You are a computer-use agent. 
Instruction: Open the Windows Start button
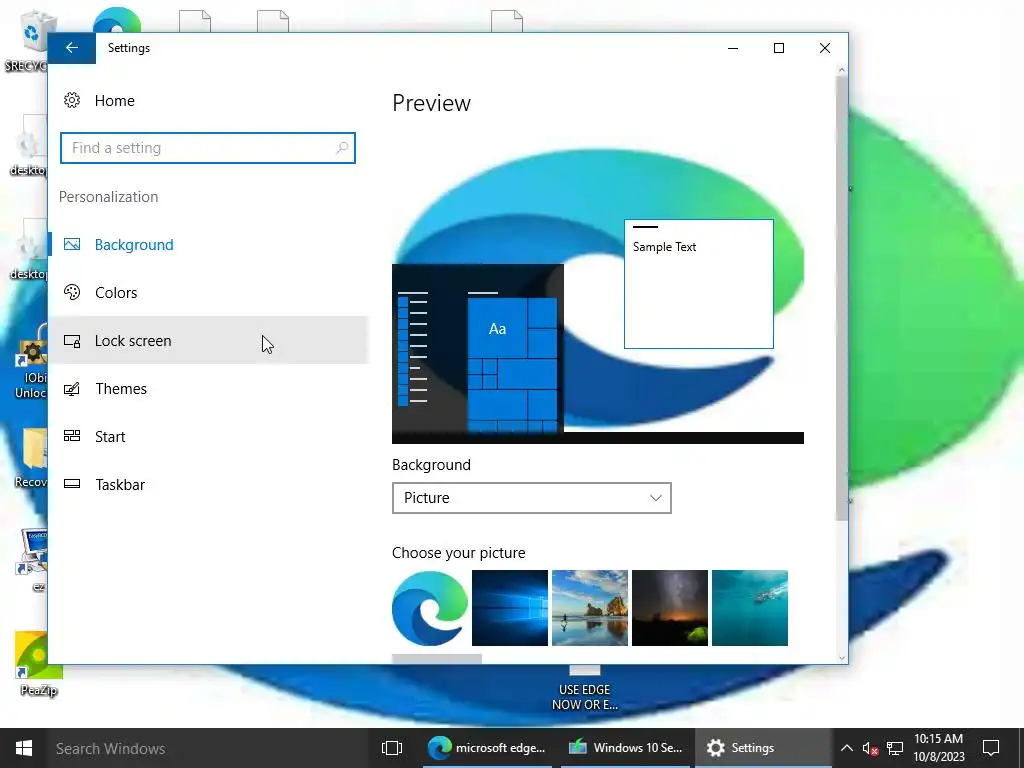coord(24,748)
